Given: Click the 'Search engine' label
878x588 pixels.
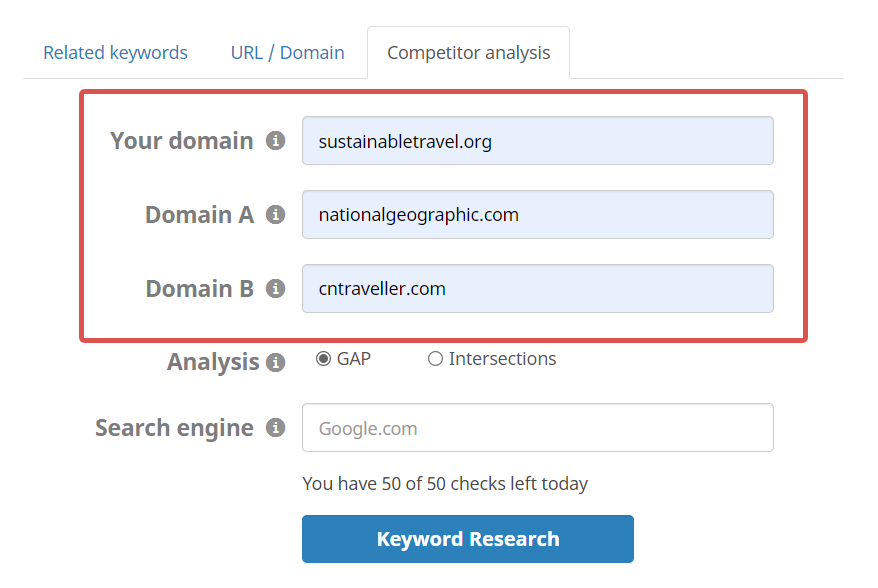Looking at the screenshot, I should click(x=174, y=428).
